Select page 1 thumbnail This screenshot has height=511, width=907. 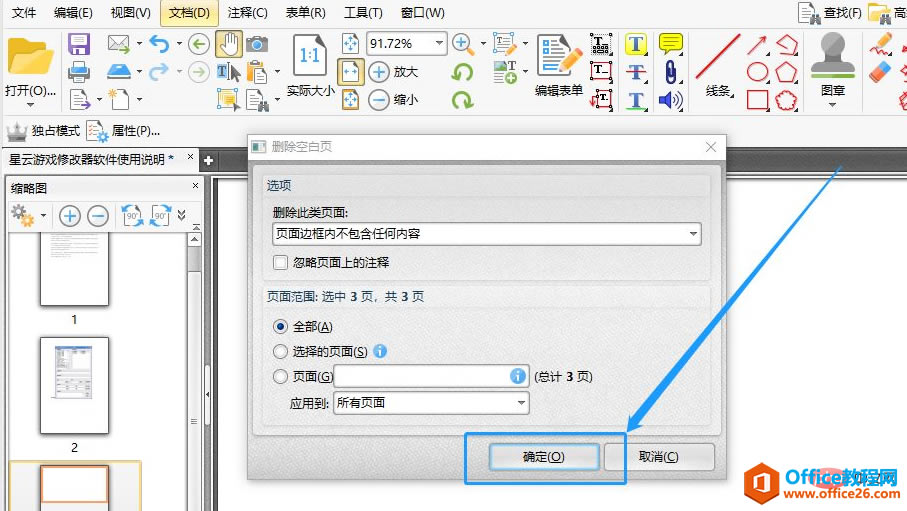(74, 269)
